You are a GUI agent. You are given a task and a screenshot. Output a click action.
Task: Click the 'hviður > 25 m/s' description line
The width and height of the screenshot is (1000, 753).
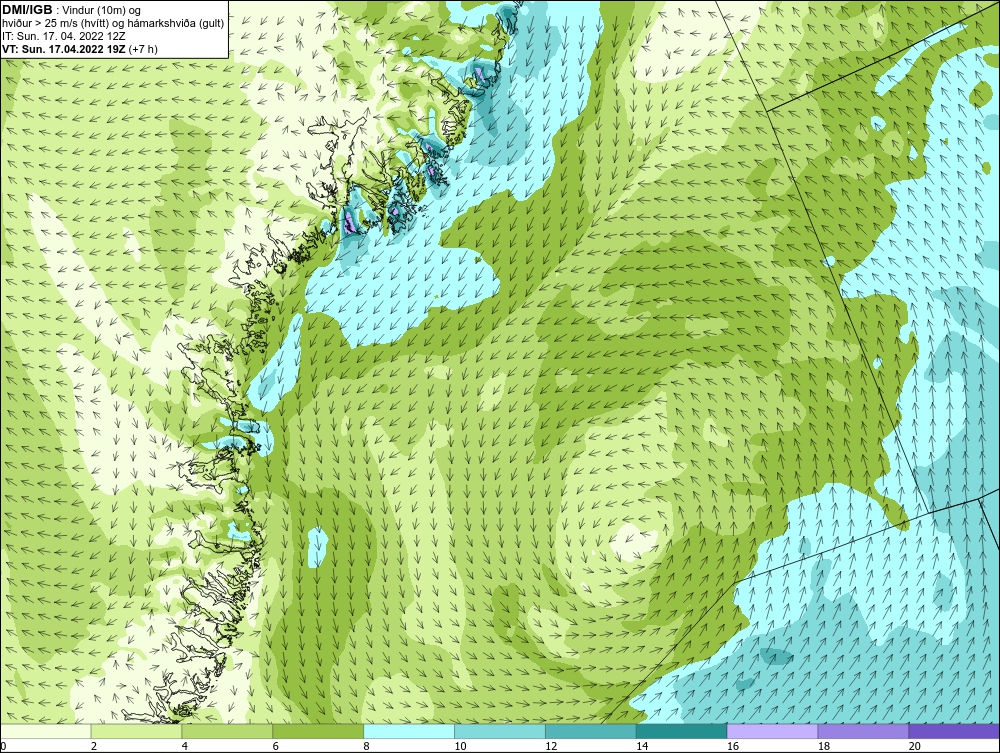[x=113, y=23]
